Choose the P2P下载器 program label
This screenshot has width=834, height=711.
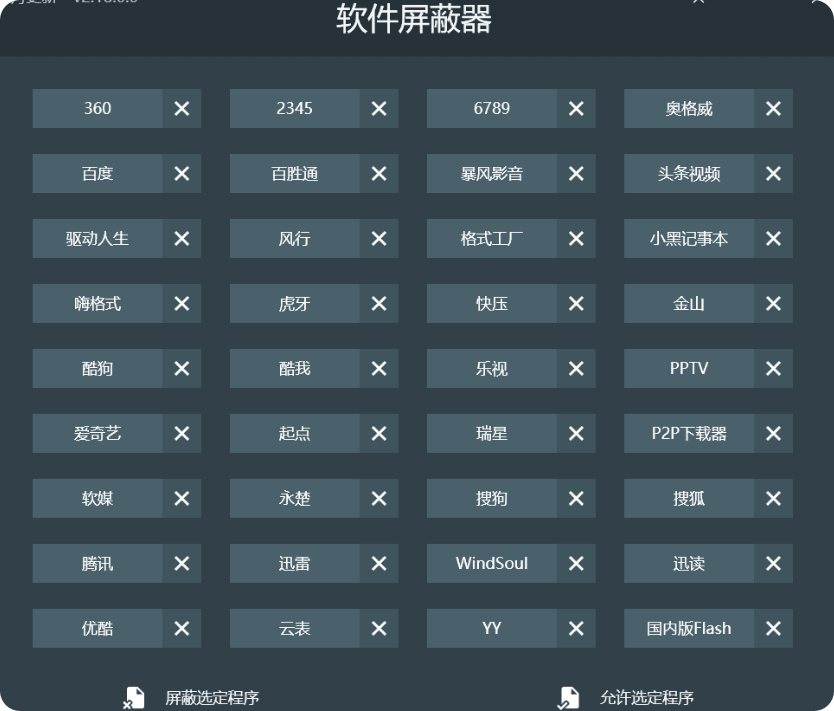click(x=689, y=434)
